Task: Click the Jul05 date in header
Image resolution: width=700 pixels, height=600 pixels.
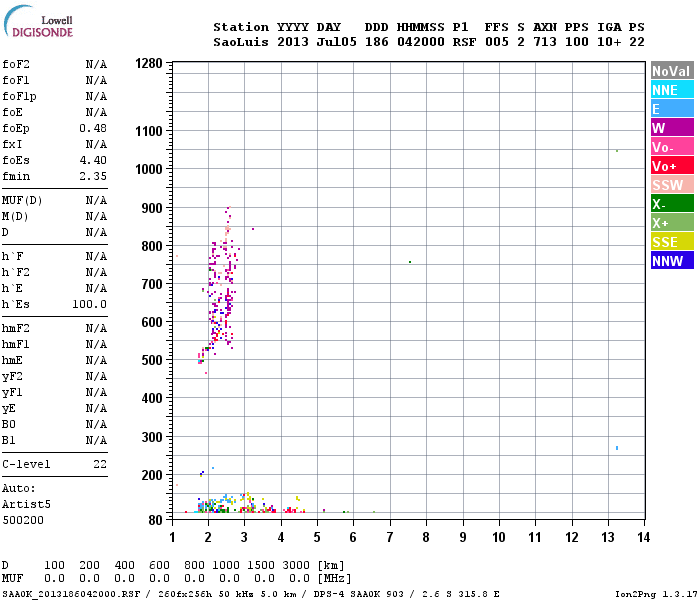Action: (x=337, y=42)
